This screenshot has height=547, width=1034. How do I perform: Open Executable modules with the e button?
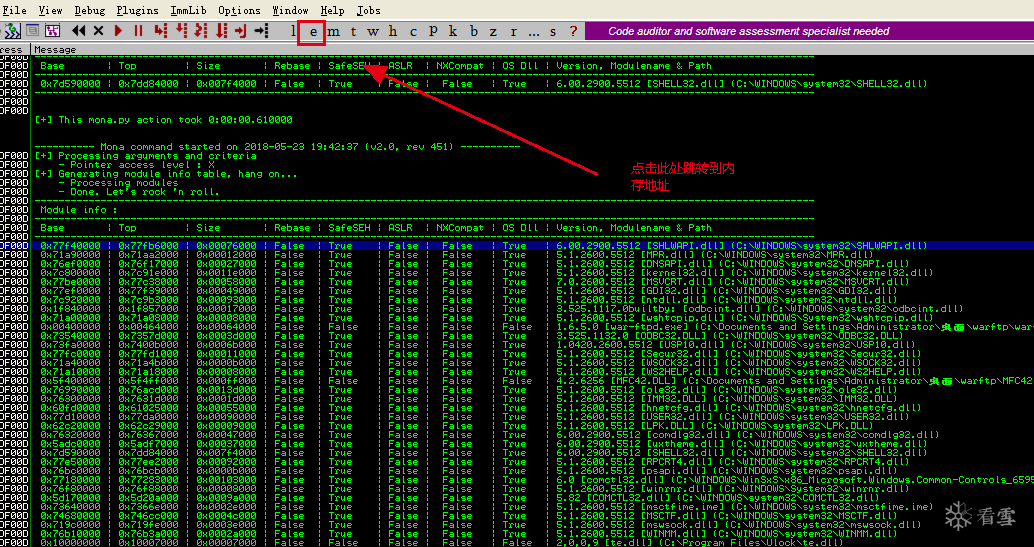click(x=313, y=32)
